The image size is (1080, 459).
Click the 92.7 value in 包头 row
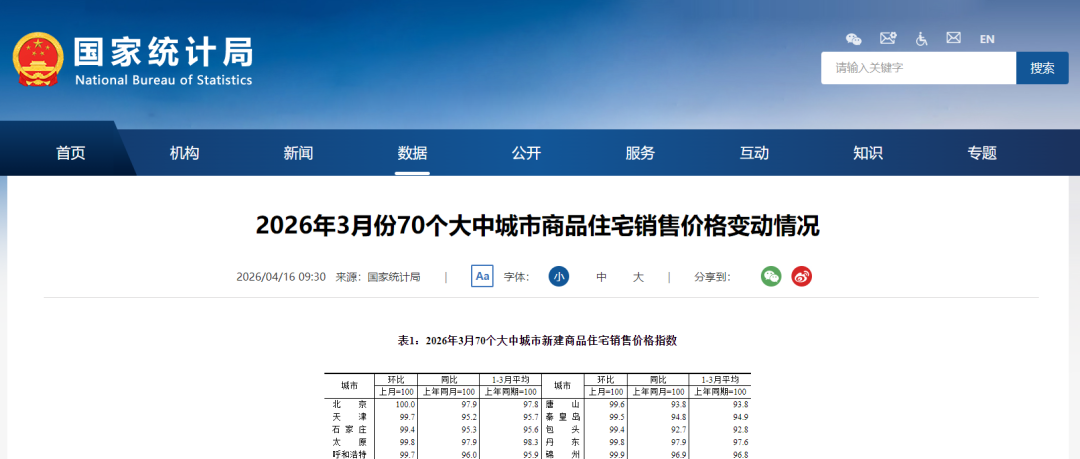[678, 429]
